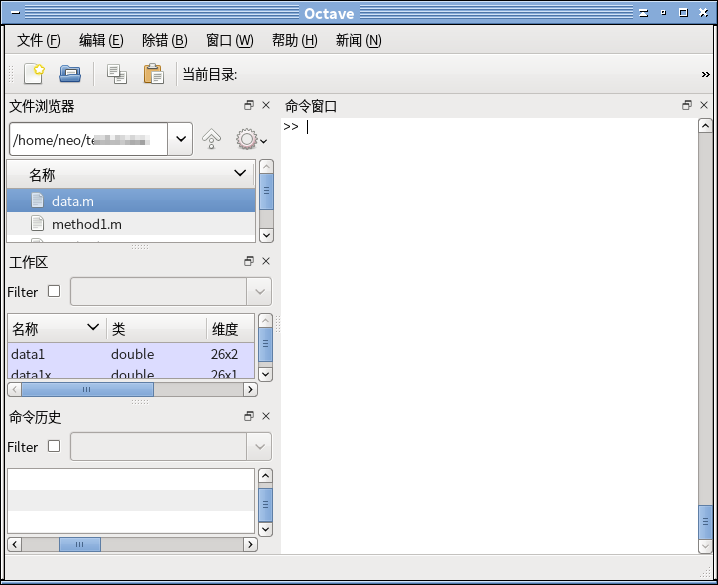Close the workspace panel
Screen dimensions: 718x585
coord(266,261)
